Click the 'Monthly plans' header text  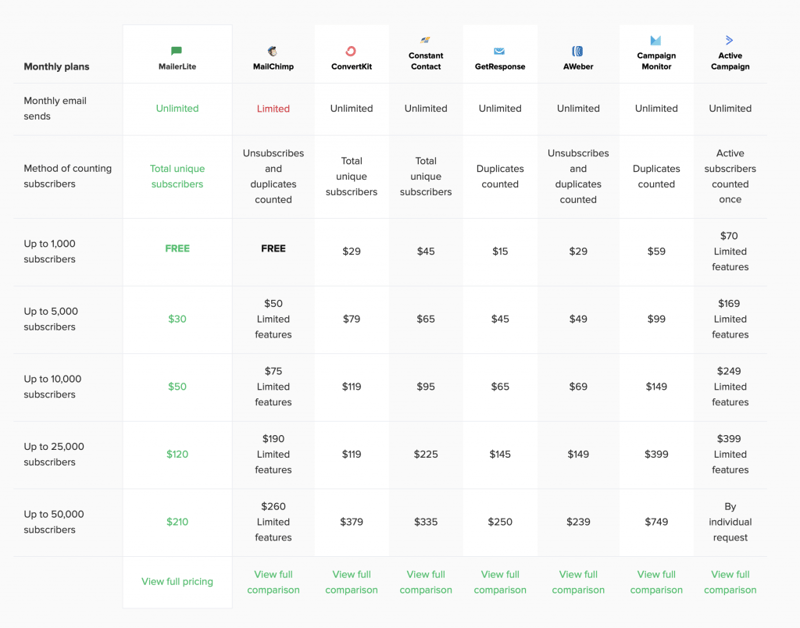[x=57, y=66]
